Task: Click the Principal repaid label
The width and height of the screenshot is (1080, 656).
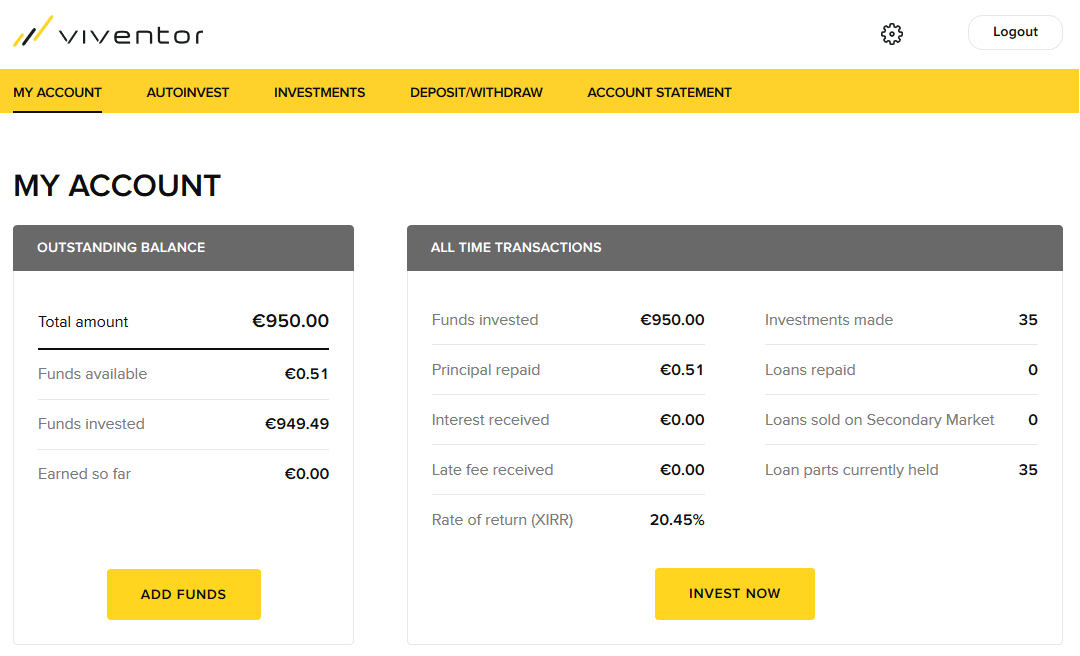Action: [486, 370]
